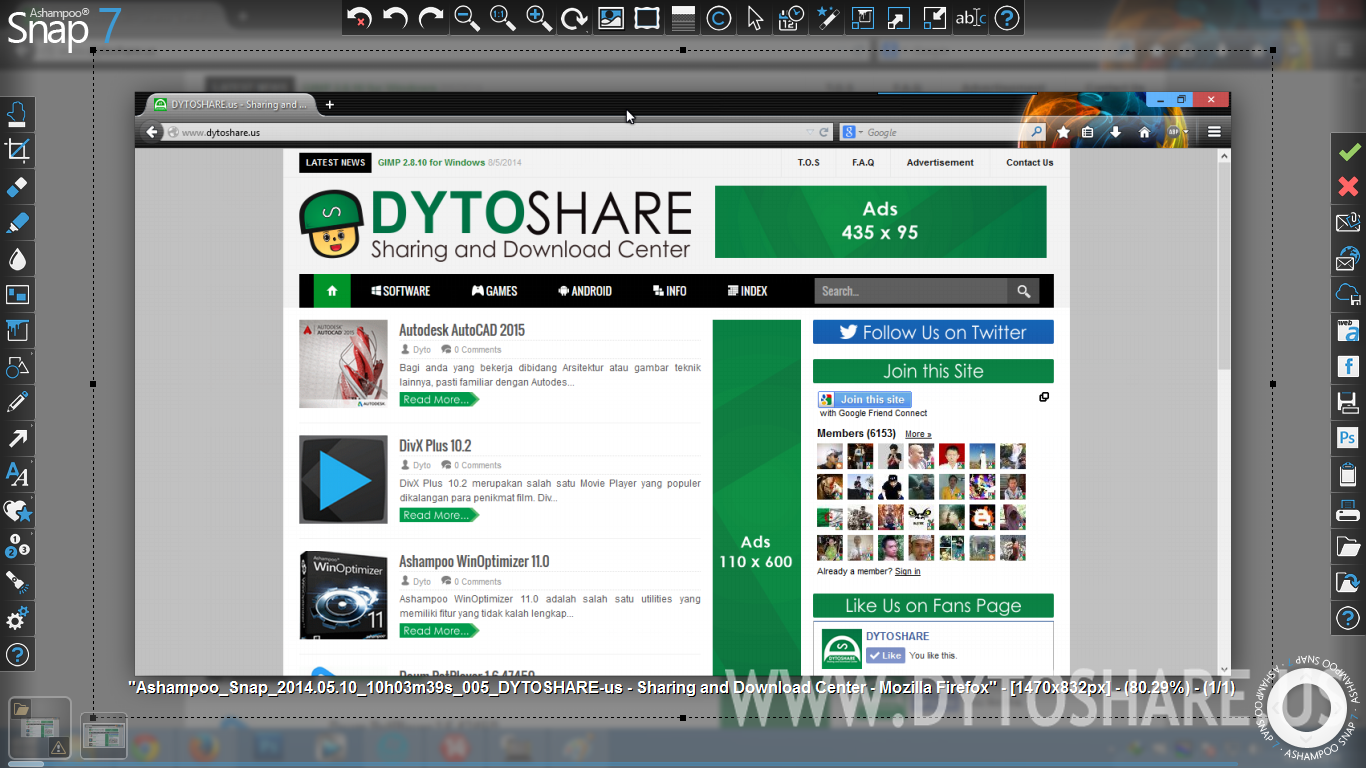
Task: Select the Blur drop tool
Action: click(17, 259)
